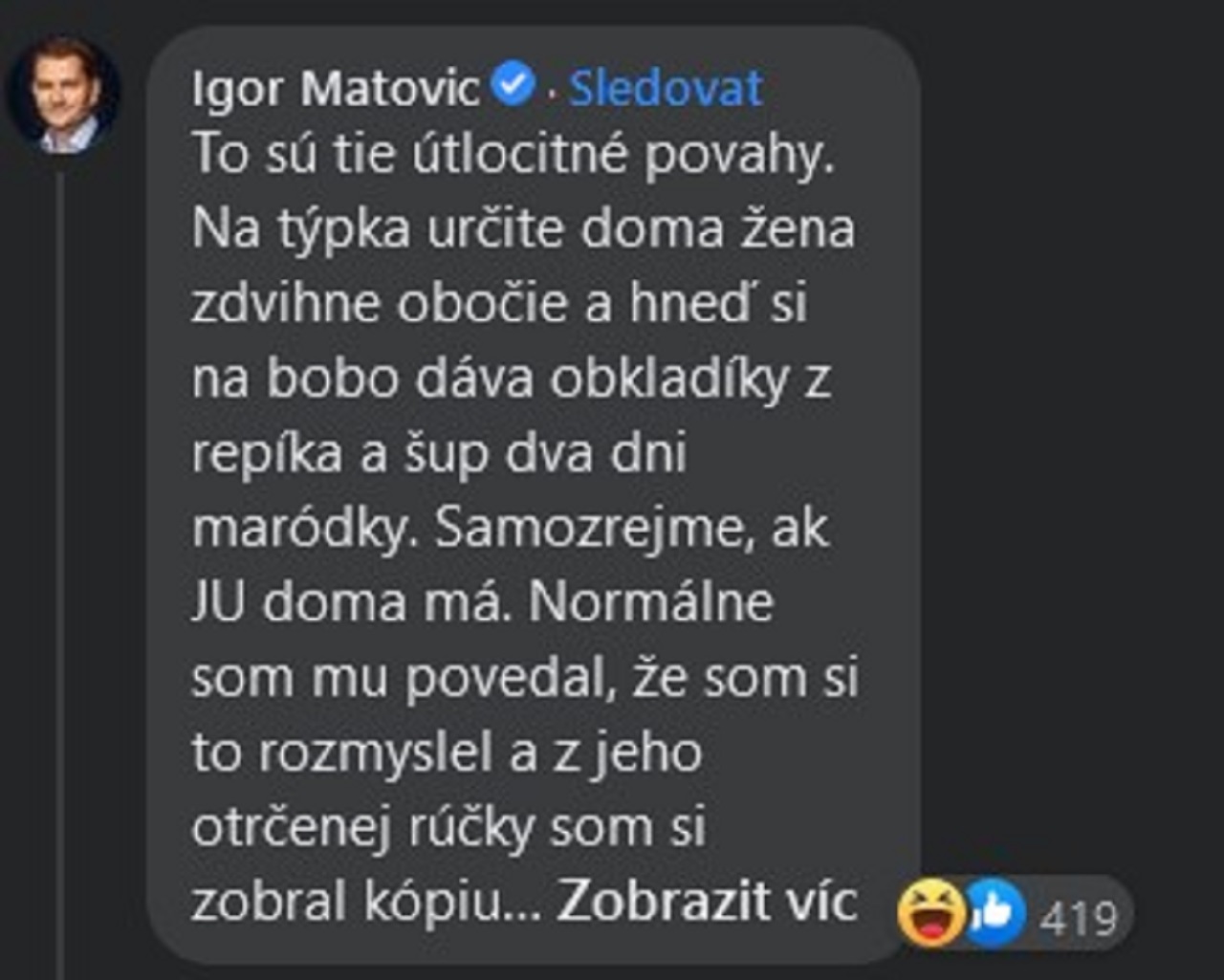The image size is (1224, 980).
Task: Click the word "týpka" in the comment
Action: (x=343, y=229)
